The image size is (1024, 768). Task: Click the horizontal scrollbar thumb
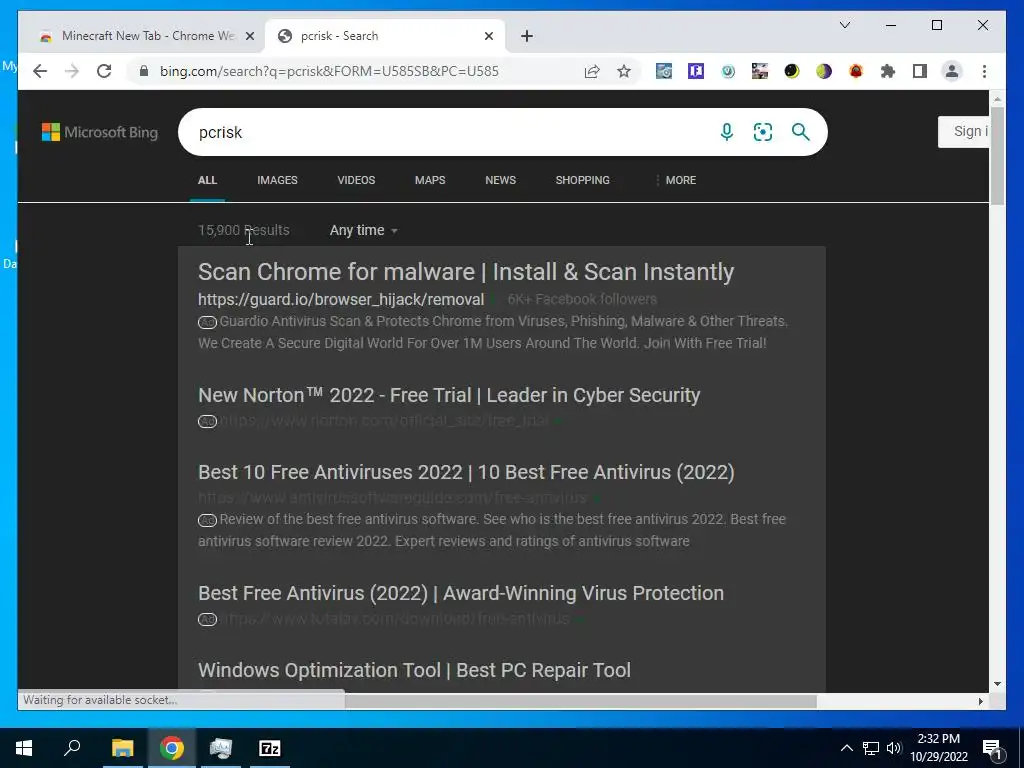coord(580,701)
